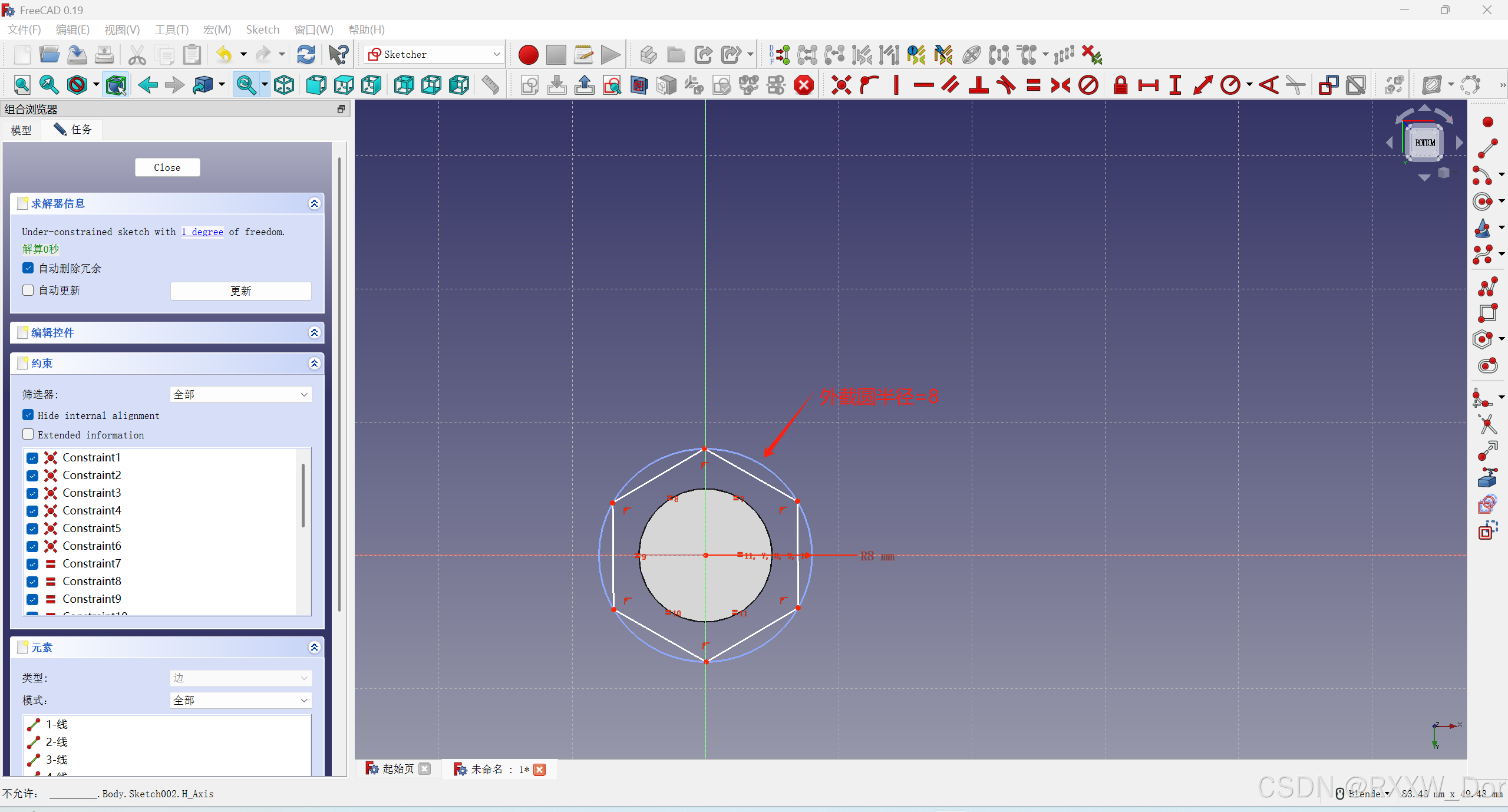1508x812 pixels.
Task: Enable the 自动更新 checkbox
Action: [x=28, y=290]
